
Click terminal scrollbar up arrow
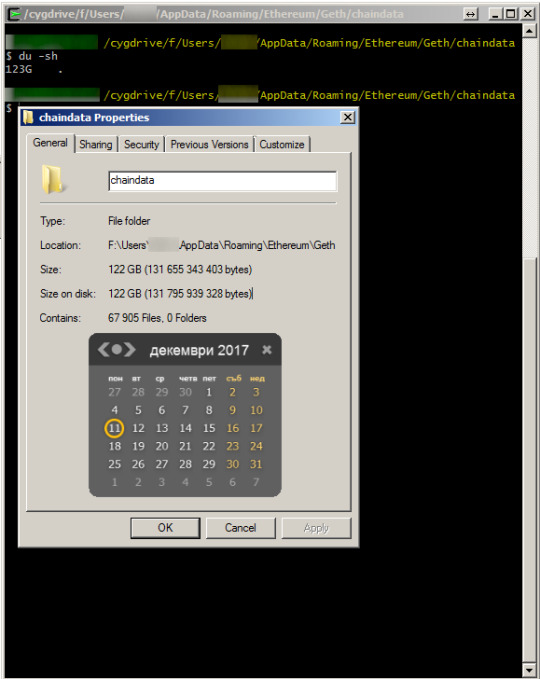click(x=529, y=31)
